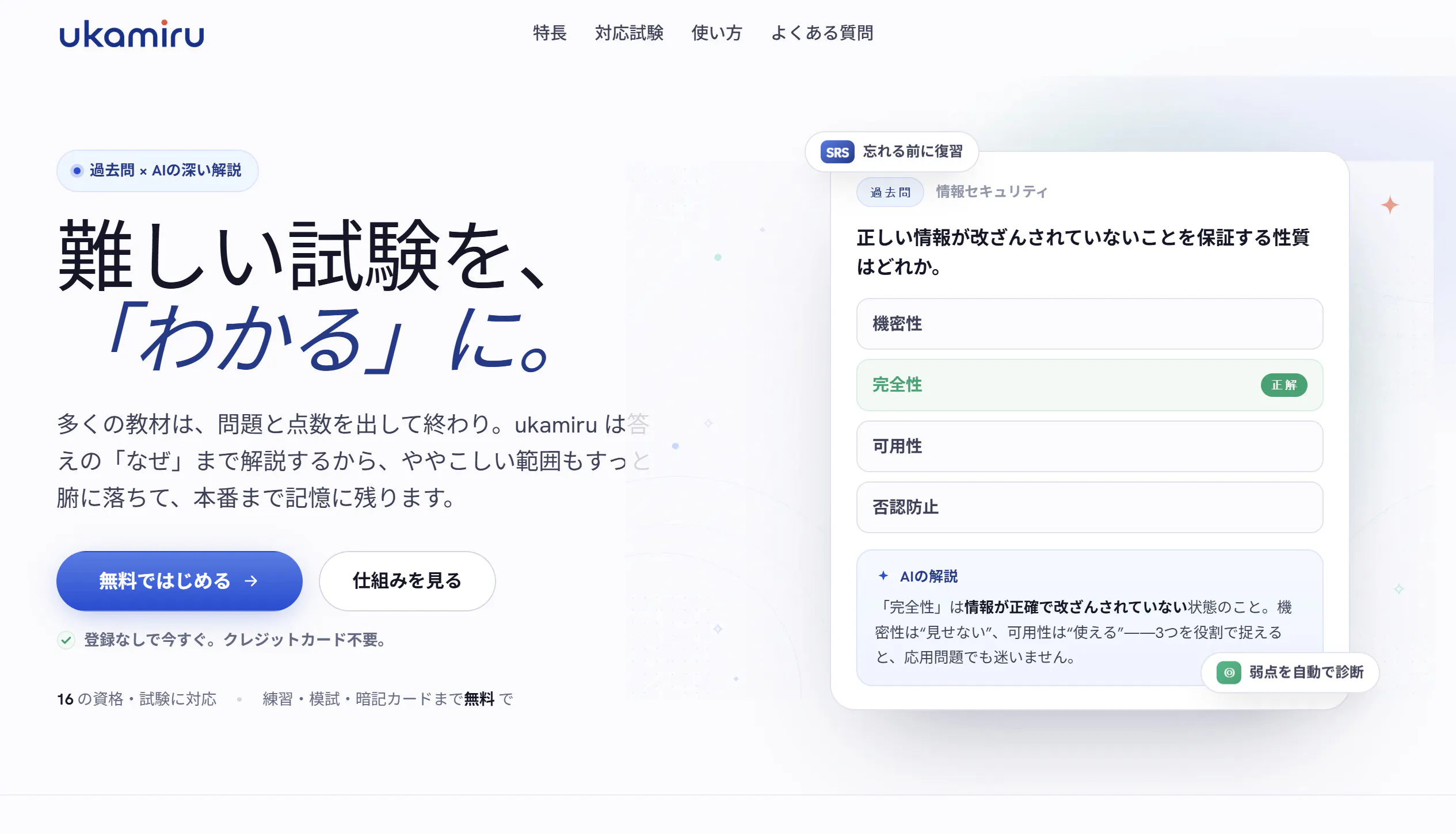Click the green checkmark beside 登録なしで今すぐ
Image resolution: width=1456 pixels, height=834 pixels.
coord(66,640)
